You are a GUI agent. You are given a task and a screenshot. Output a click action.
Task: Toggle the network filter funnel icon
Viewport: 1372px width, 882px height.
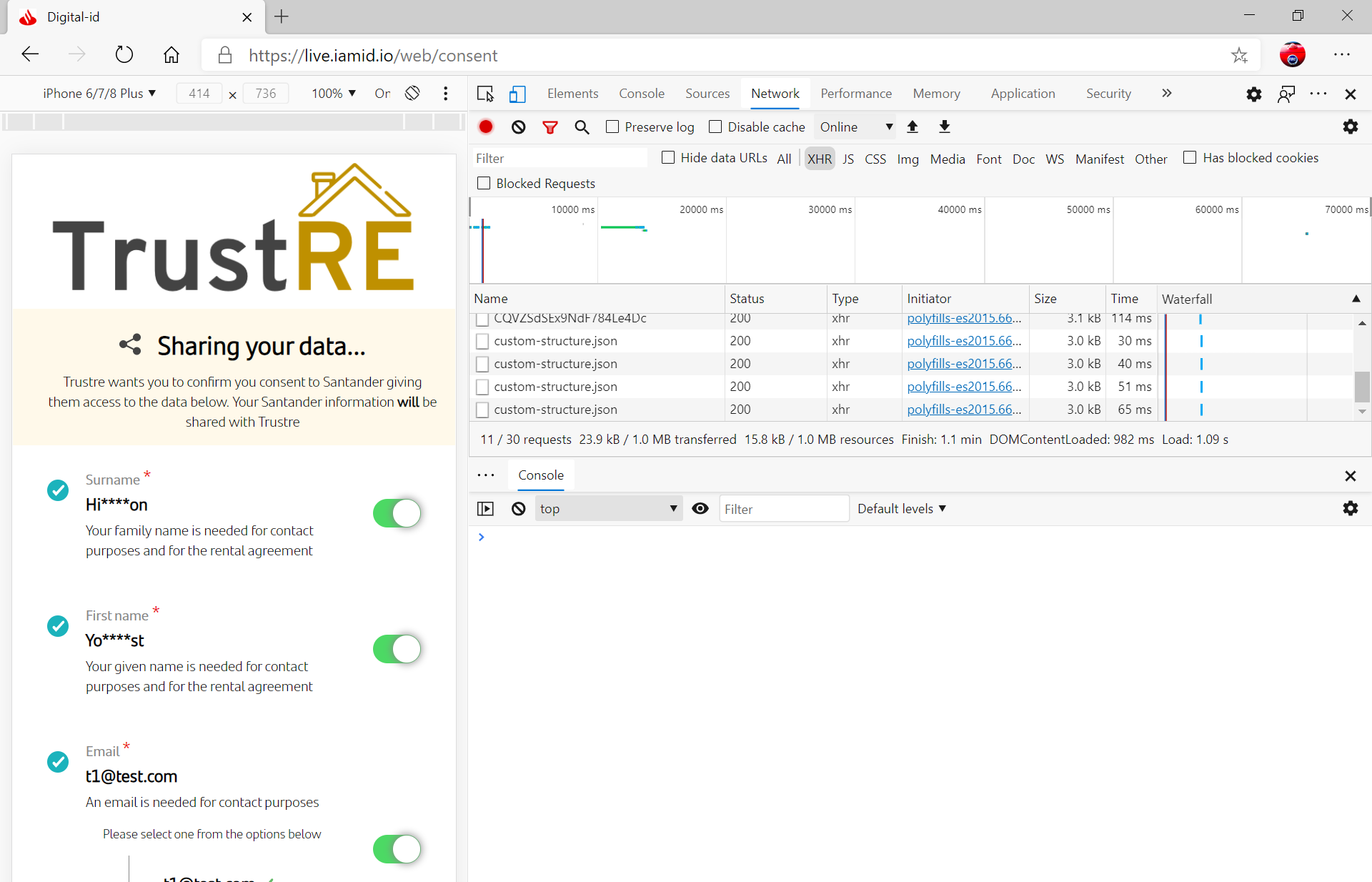tap(550, 127)
